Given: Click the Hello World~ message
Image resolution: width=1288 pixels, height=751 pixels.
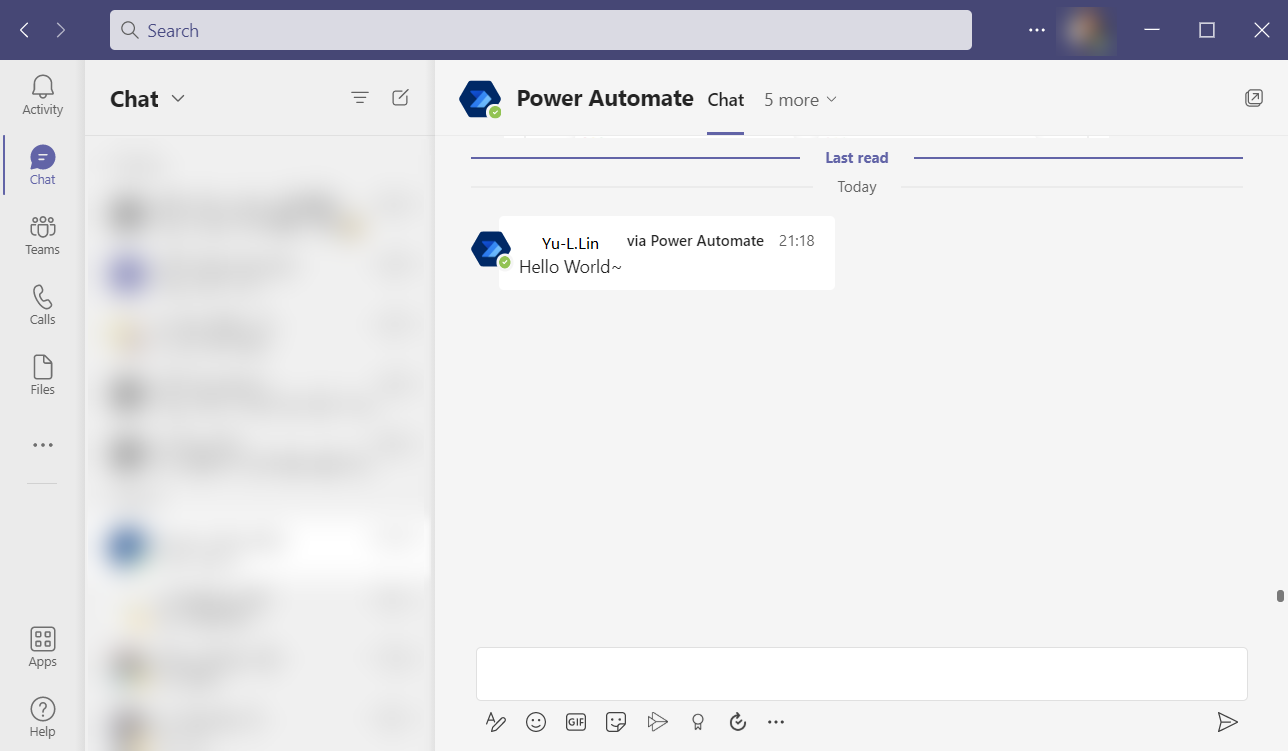Looking at the screenshot, I should (570, 267).
